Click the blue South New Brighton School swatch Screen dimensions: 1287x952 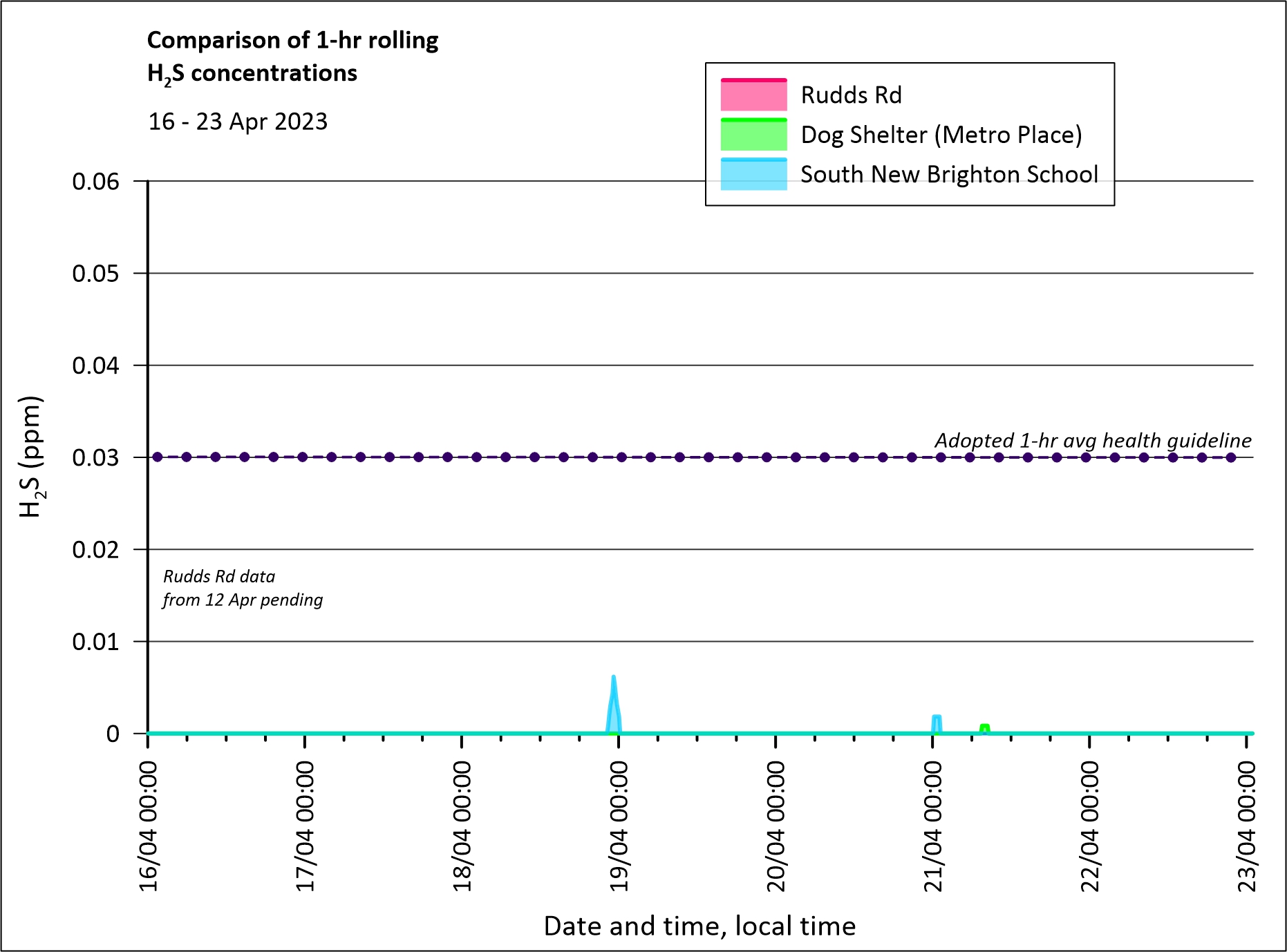753,174
